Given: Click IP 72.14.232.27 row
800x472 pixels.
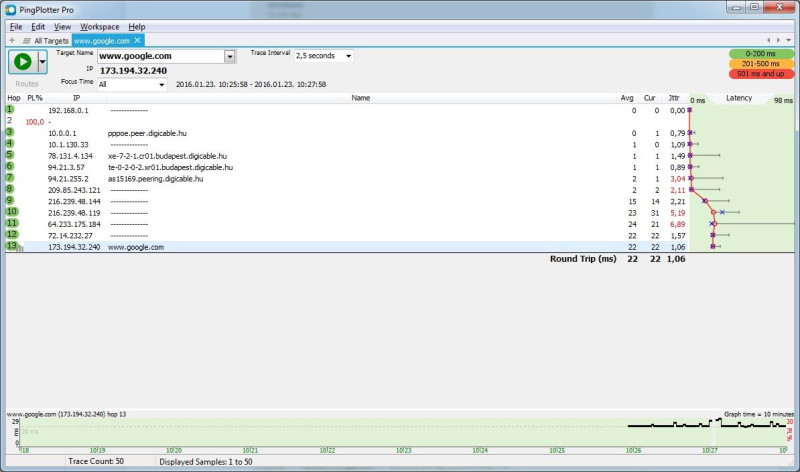Looking at the screenshot, I should (x=70, y=236).
